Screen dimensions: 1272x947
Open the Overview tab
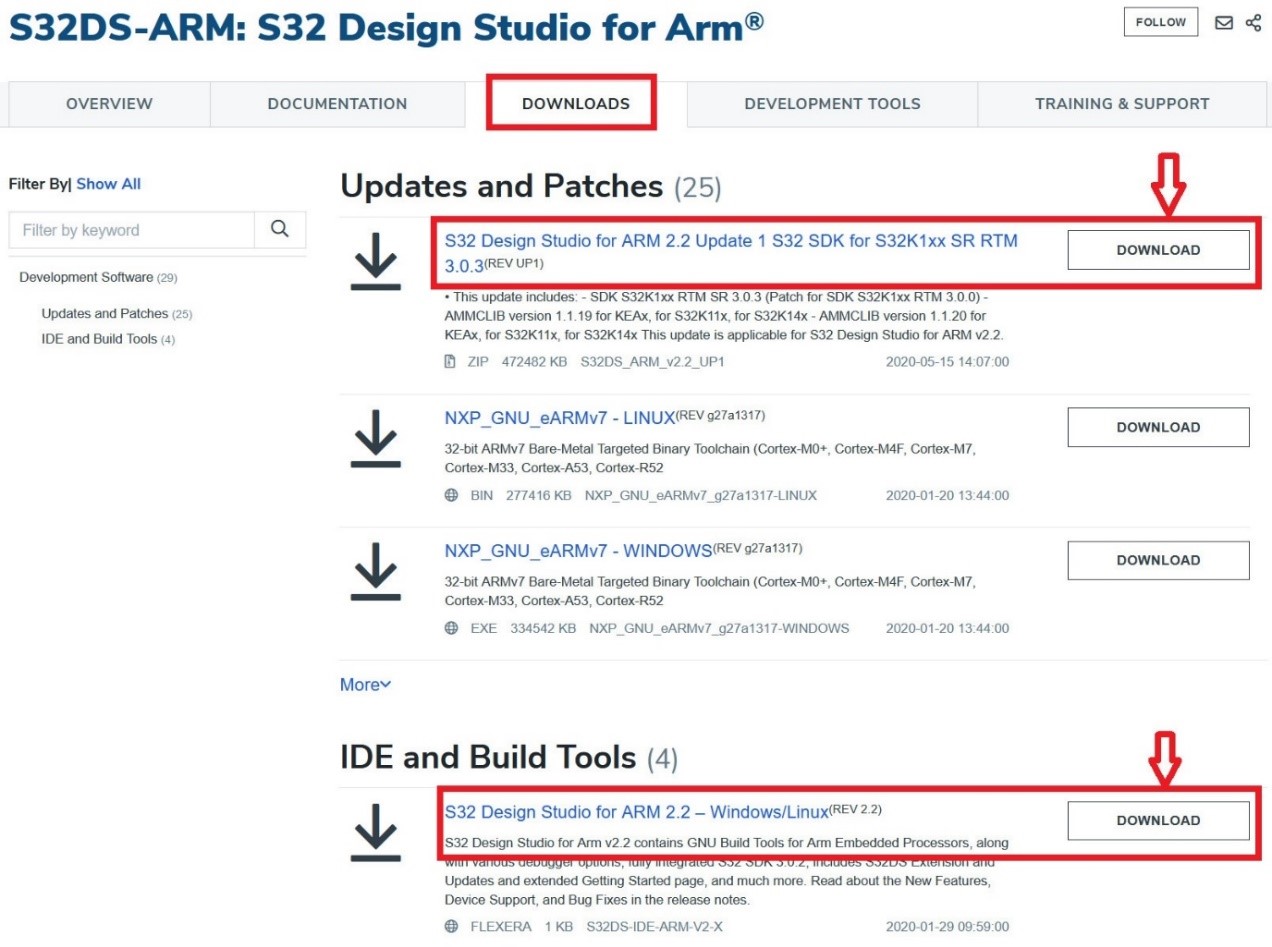click(109, 104)
